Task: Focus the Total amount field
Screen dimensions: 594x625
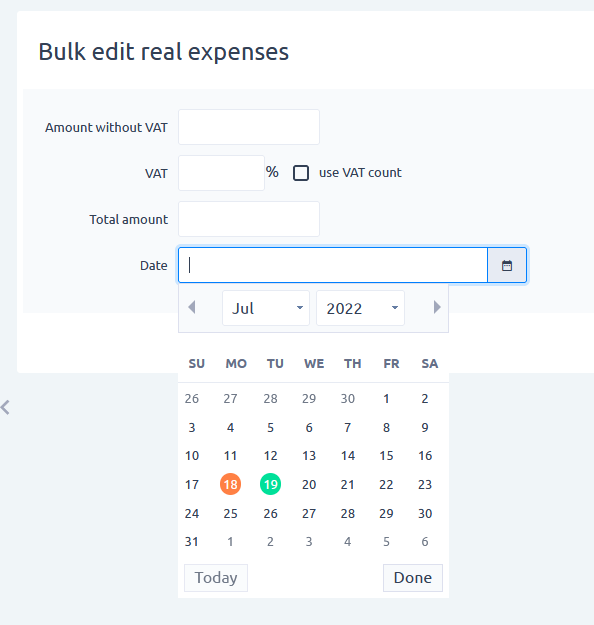Action: click(249, 219)
